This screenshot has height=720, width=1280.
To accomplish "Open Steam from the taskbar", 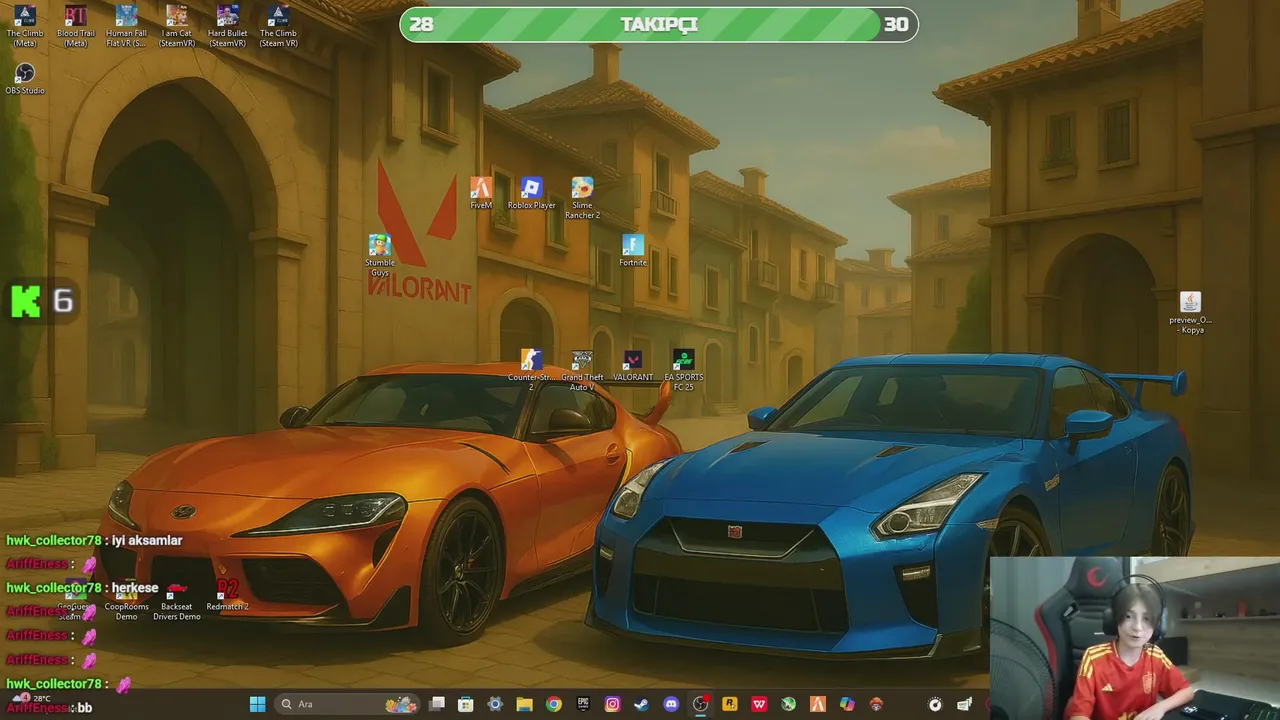I will pyautogui.click(x=641, y=704).
